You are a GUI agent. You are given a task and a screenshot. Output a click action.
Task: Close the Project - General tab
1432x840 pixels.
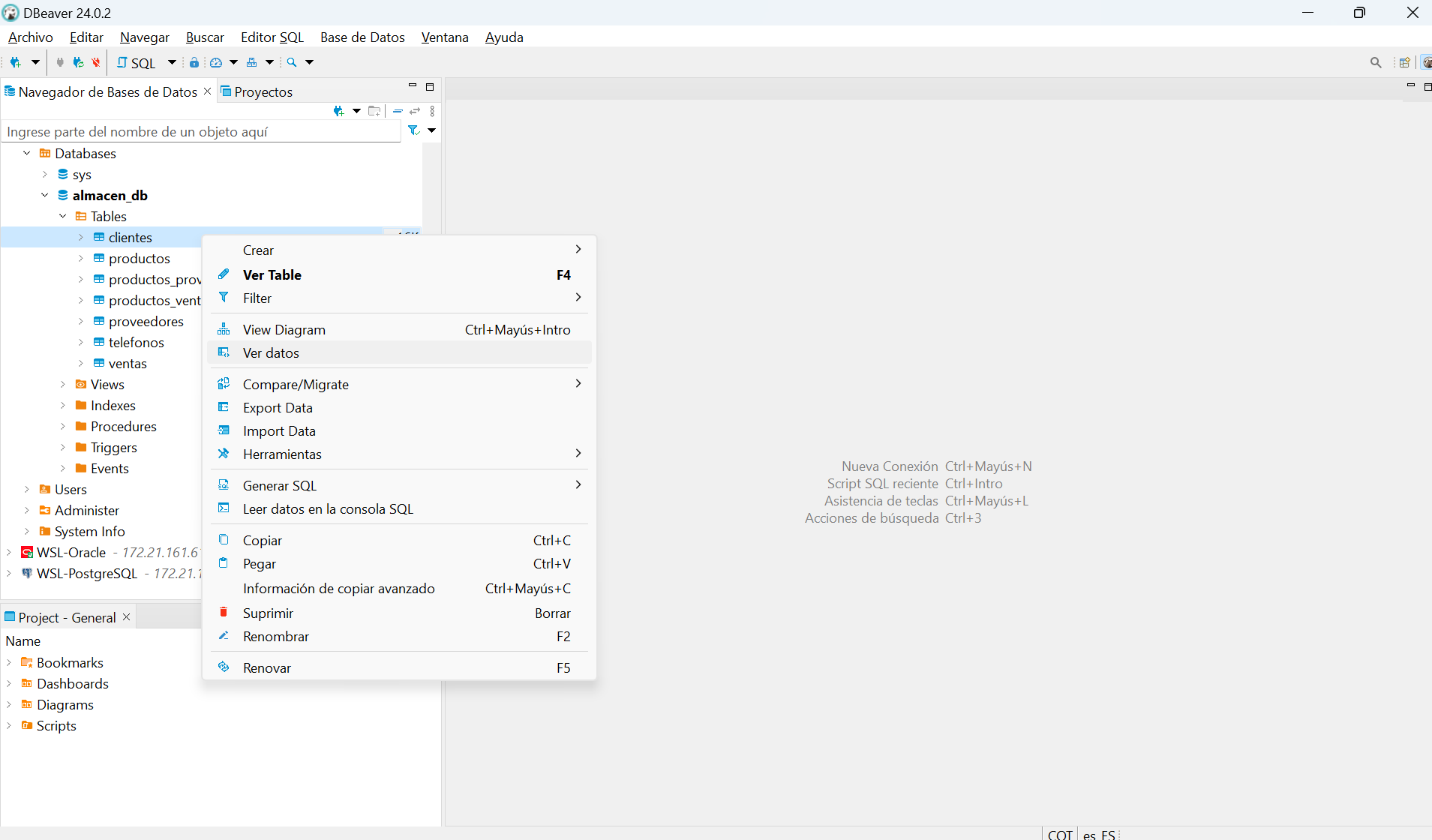click(127, 616)
